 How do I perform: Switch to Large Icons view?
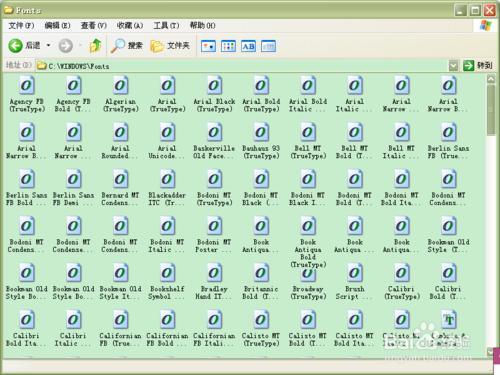point(208,46)
